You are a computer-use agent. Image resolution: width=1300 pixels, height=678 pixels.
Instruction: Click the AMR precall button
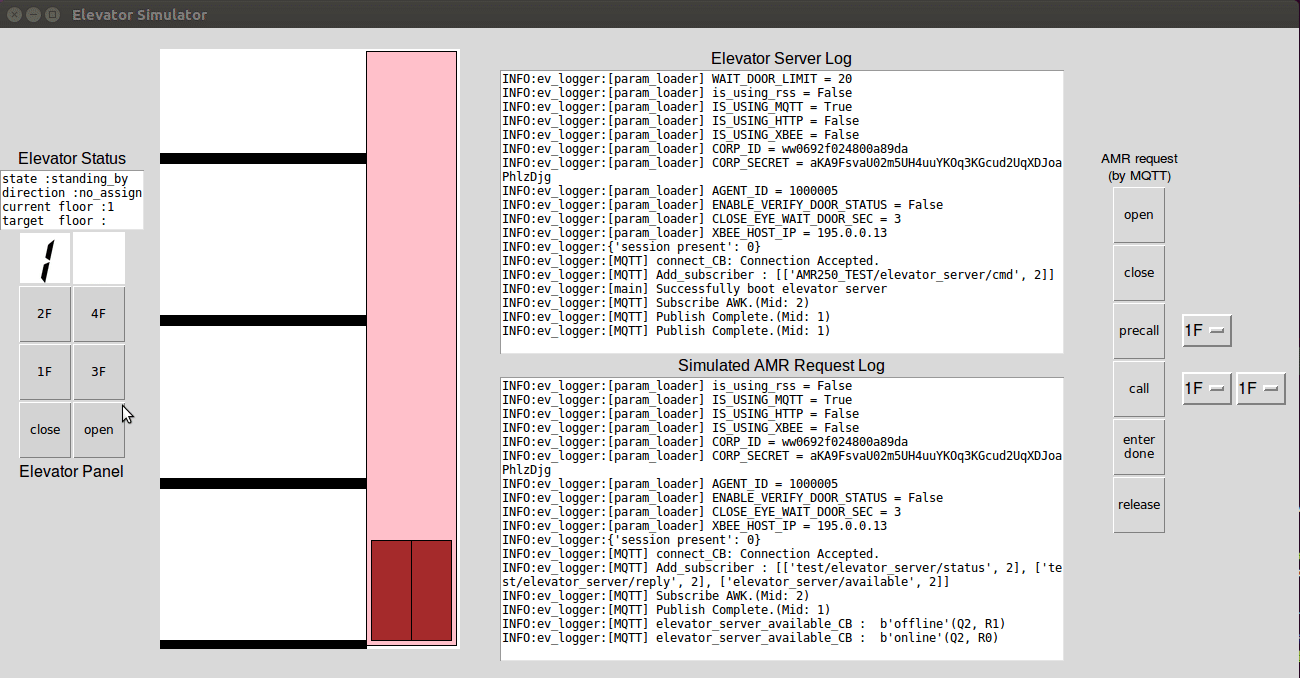[x=1139, y=331]
